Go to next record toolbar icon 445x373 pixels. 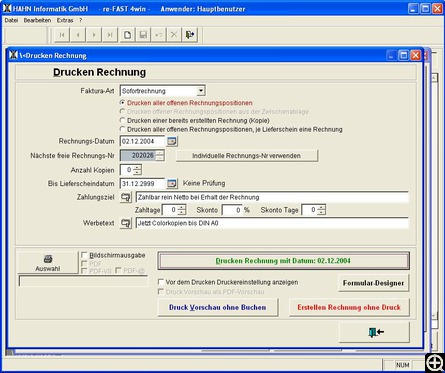[x=94, y=35]
